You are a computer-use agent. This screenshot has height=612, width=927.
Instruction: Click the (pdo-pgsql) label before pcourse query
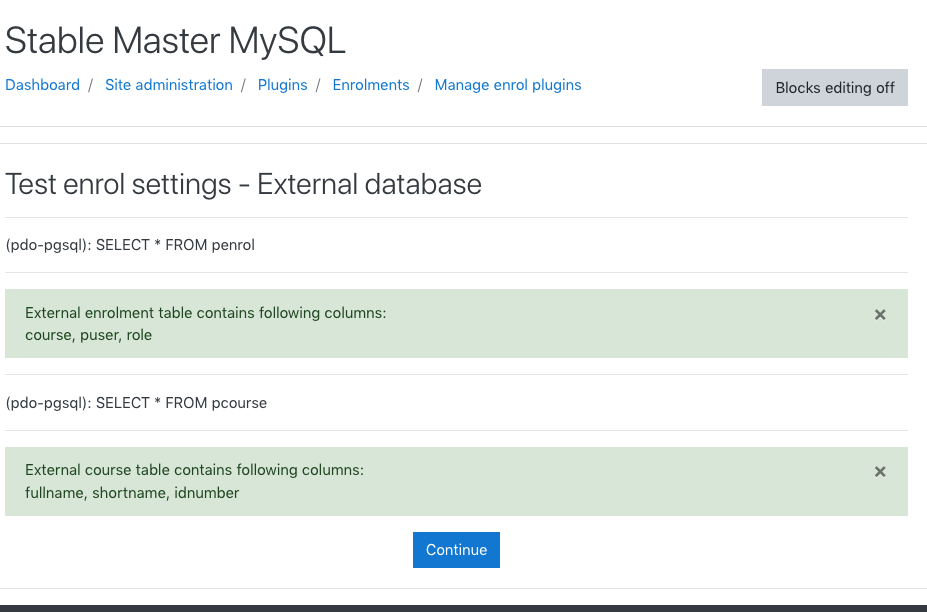point(49,403)
